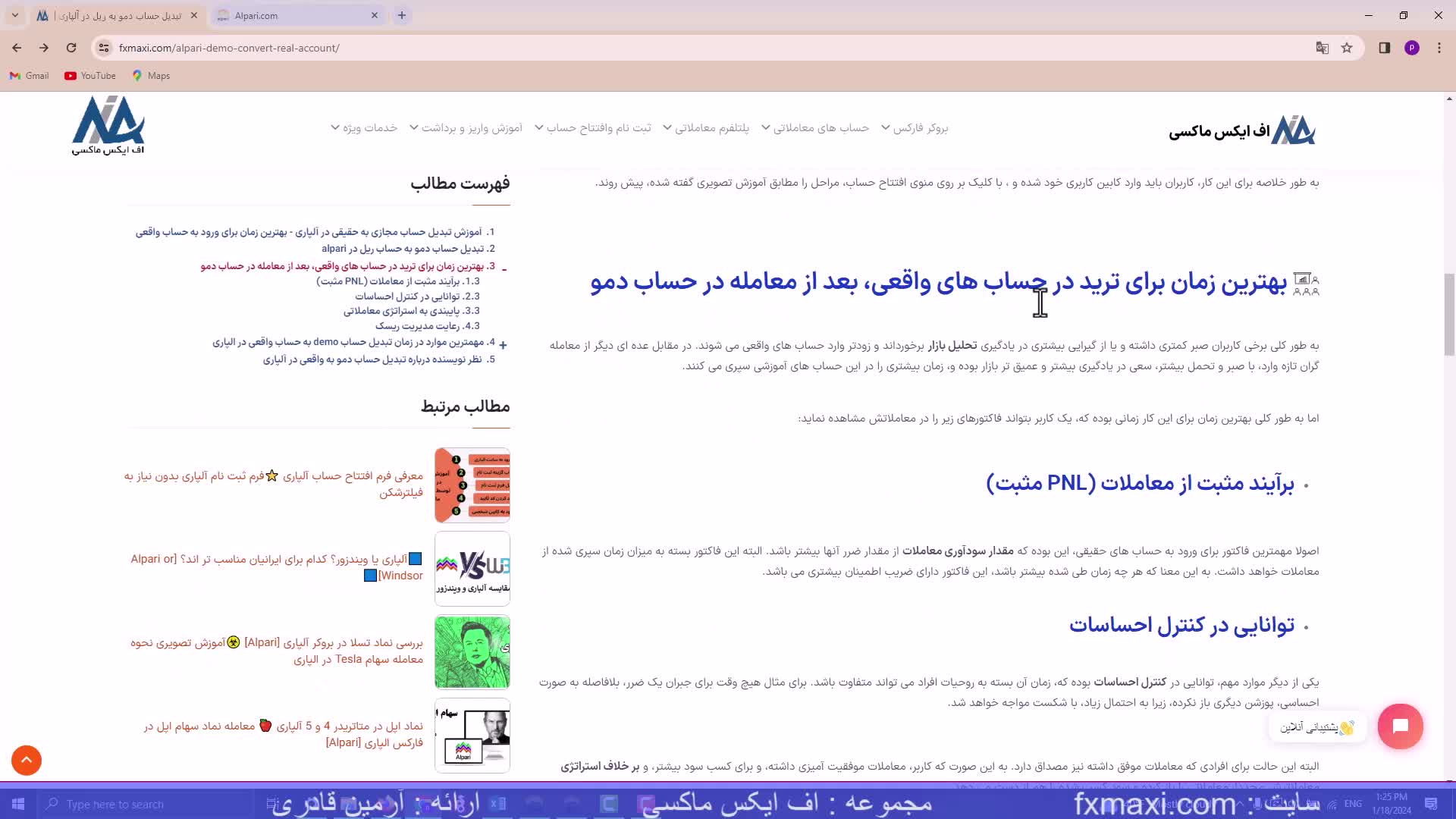The width and height of the screenshot is (1456, 819).
Task: Reload the current page
Action: coord(71,48)
